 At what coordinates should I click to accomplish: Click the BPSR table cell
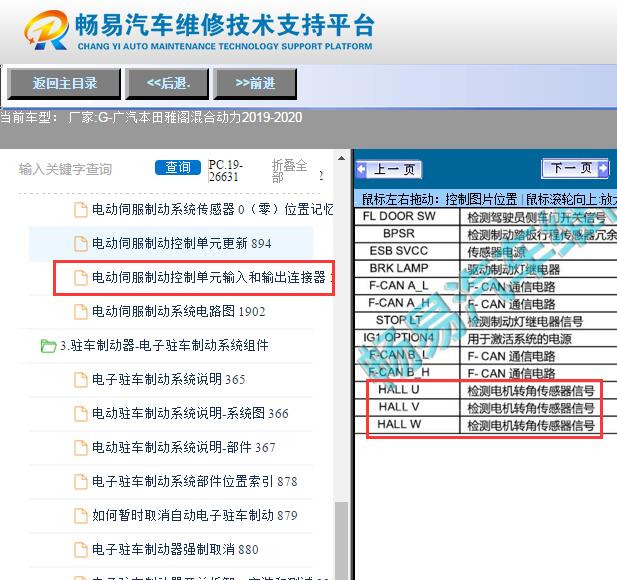point(407,234)
